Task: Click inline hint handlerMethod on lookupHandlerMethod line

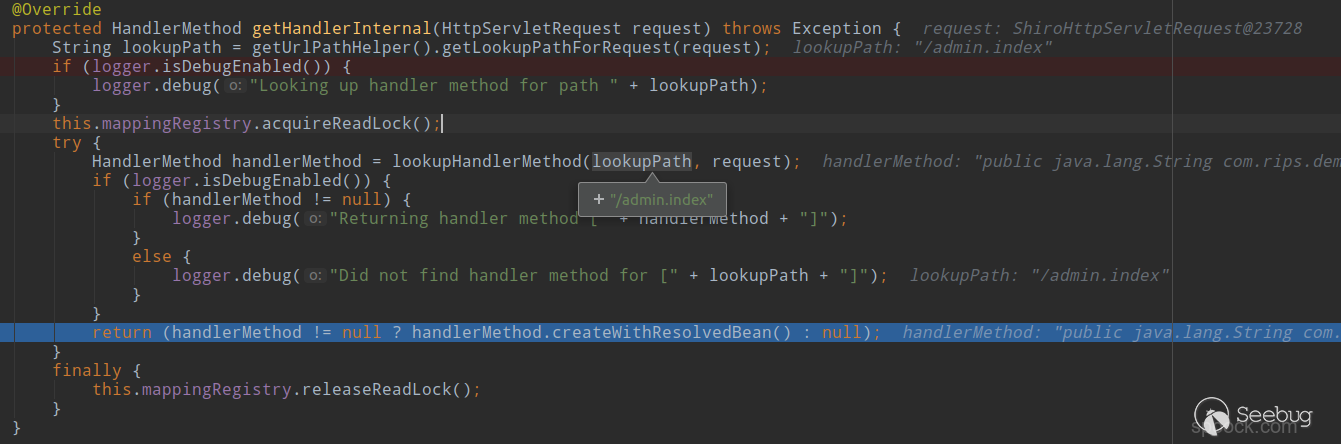Action: pyautogui.click(x=1081, y=161)
